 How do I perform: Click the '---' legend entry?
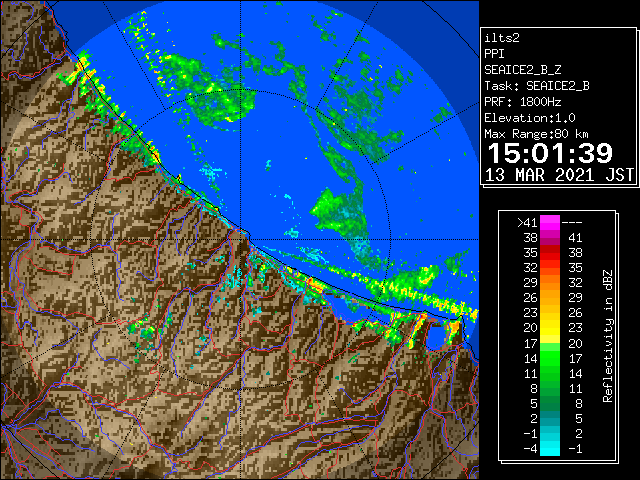click(572, 223)
